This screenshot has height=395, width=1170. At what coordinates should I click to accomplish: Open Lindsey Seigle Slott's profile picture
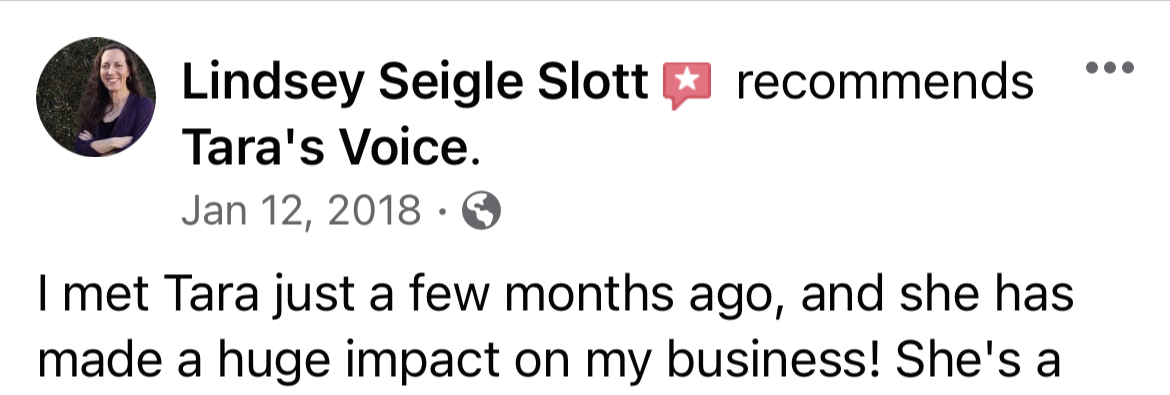click(96, 97)
